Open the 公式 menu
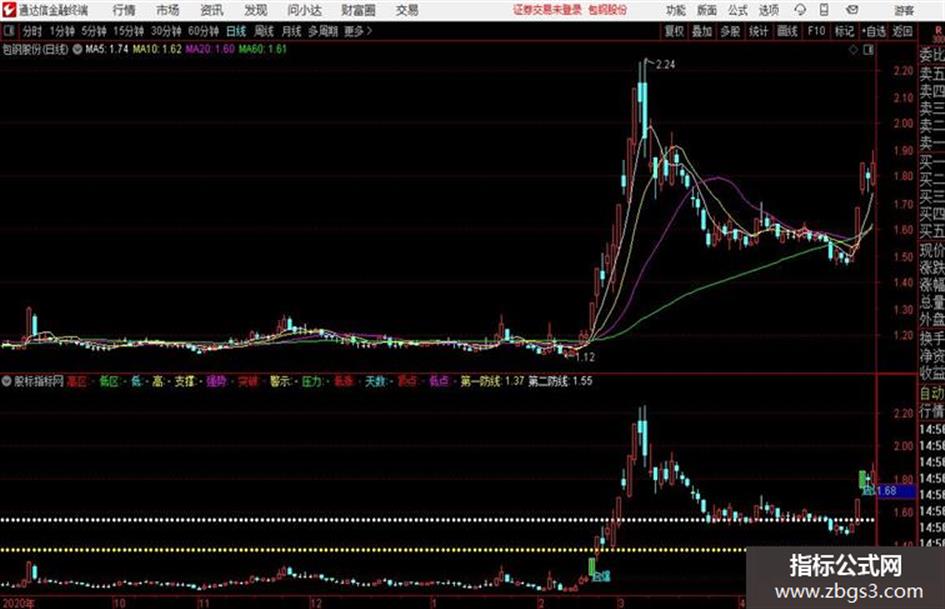This screenshot has width=945, height=609. [x=737, y=10]
